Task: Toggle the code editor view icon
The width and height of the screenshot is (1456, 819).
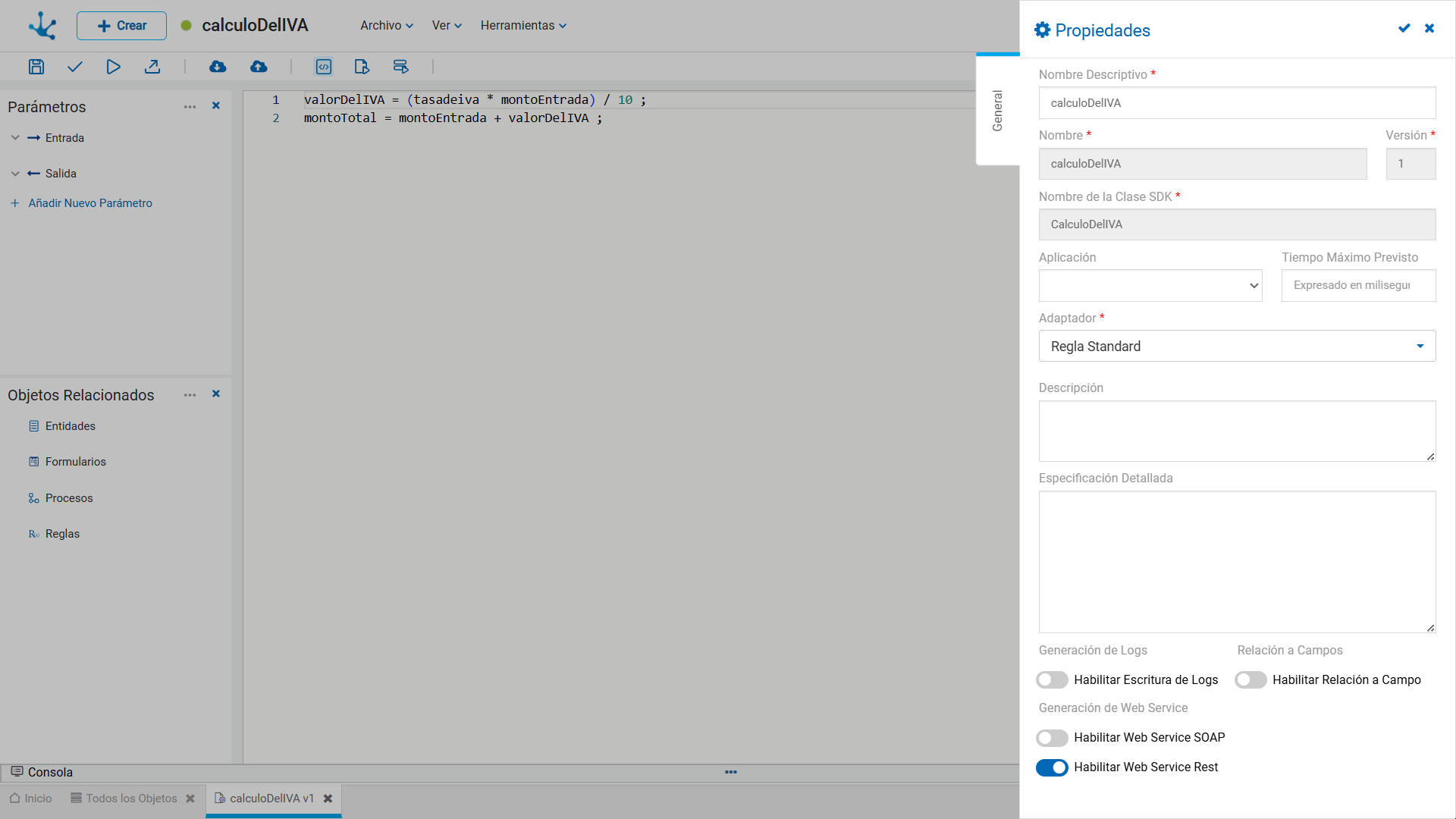Action: (324, 67)
